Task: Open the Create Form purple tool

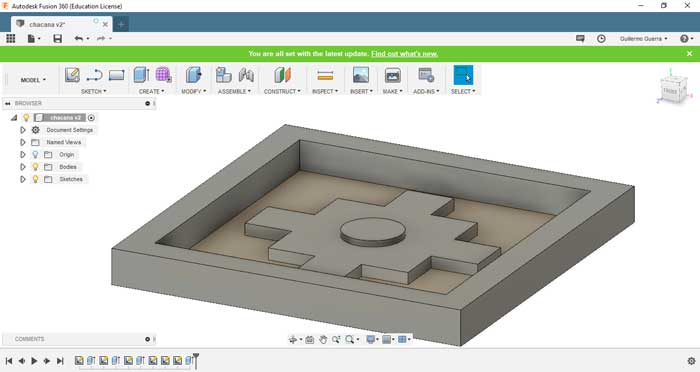Action: click(x=163, y=75)
